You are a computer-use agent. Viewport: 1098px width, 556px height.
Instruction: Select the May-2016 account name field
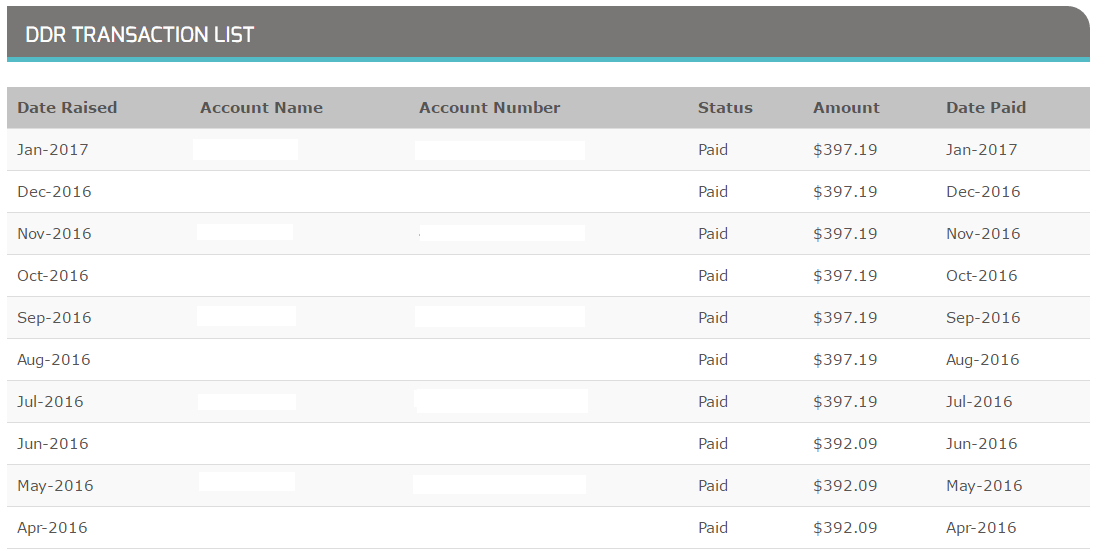point(246,482)
